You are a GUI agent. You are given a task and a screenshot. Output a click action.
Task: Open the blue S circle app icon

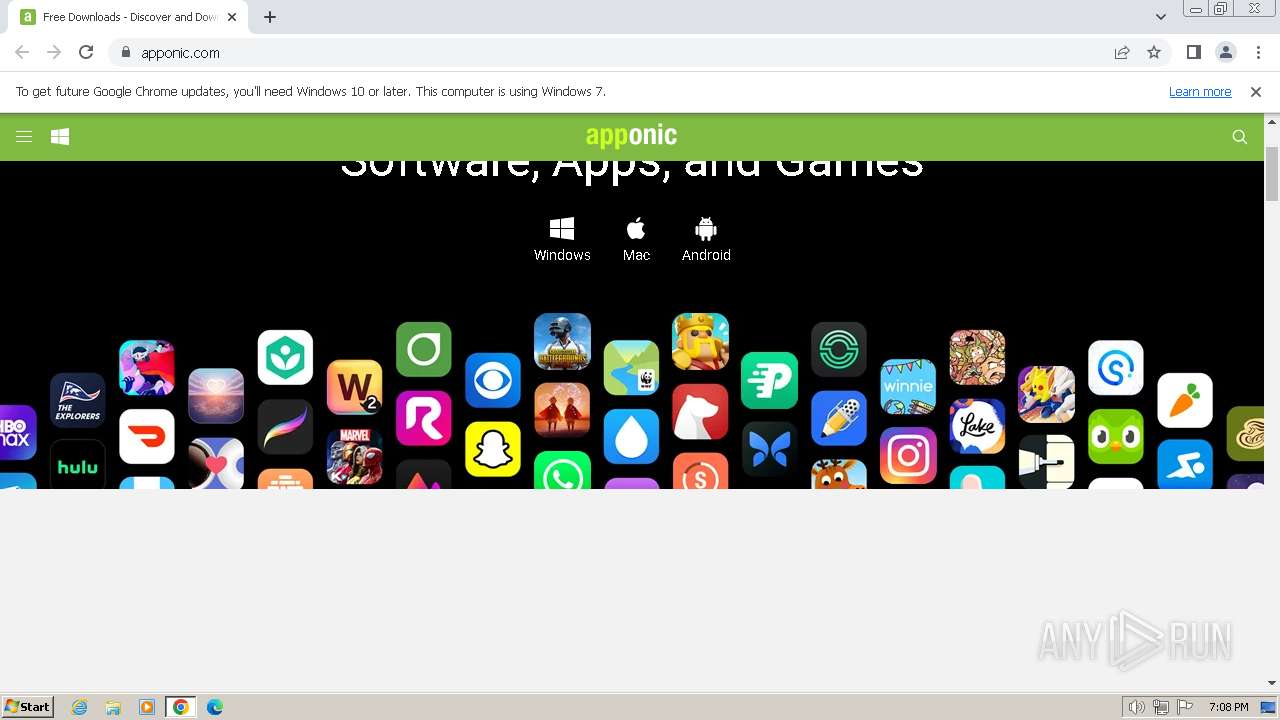pyautogui.click(x=1116, y=367)
